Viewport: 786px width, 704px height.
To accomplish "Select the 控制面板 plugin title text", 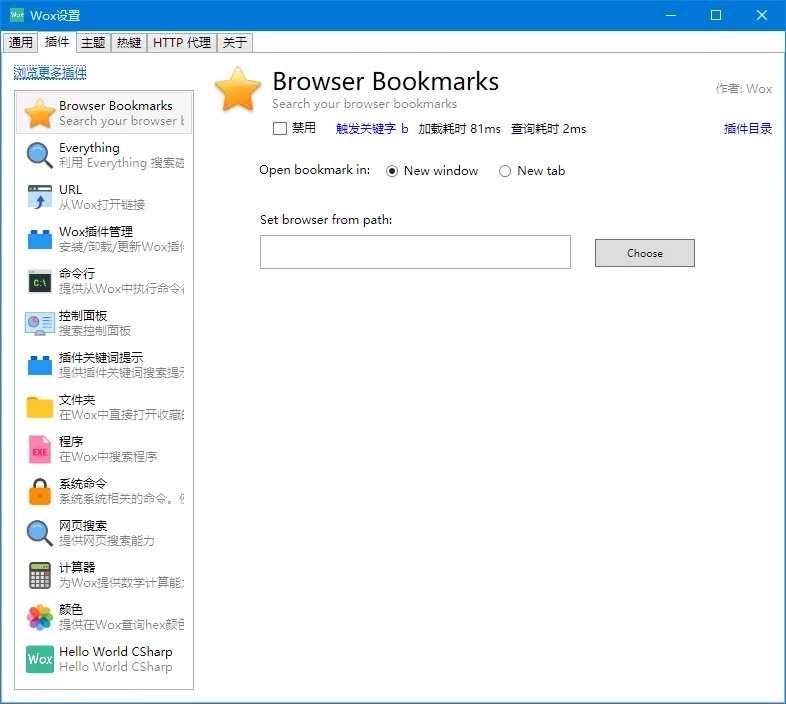I will 83,315.
